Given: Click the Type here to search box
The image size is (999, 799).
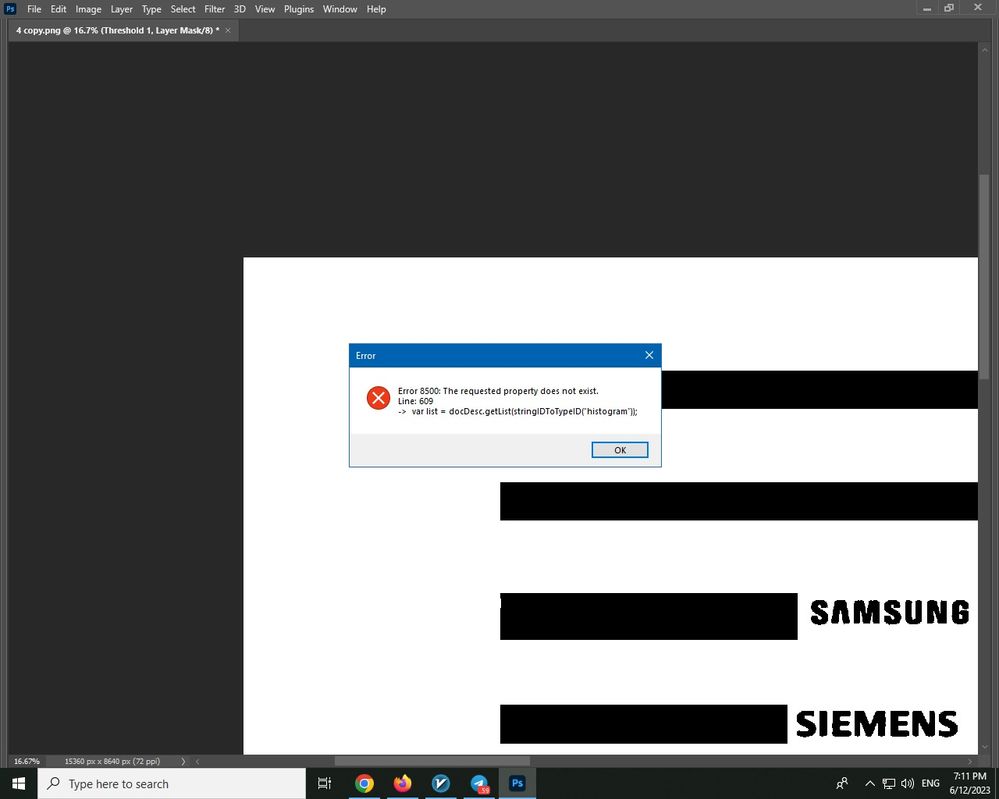Looking at the screenshot, I should point(171,784).
